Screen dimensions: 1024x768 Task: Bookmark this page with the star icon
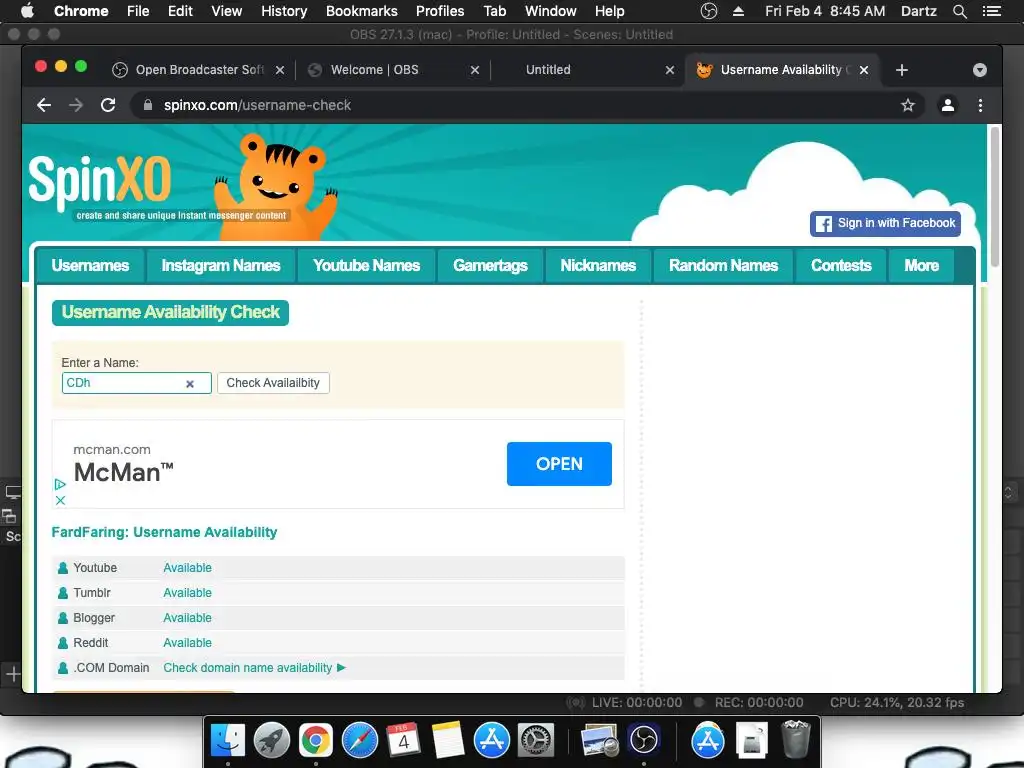(x=908, y=105)
